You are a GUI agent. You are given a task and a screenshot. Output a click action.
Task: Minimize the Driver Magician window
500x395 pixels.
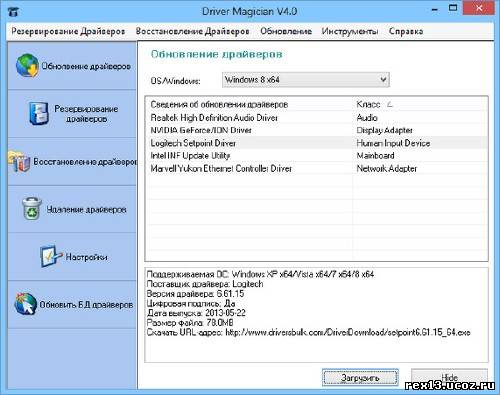[435, 9]
